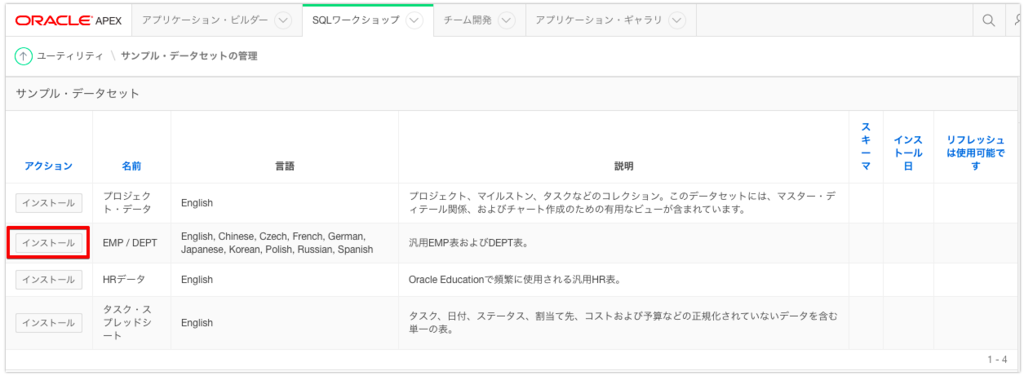
Task: Open the アプリケーション・ビルダー tab
Action: click(205, 20)
